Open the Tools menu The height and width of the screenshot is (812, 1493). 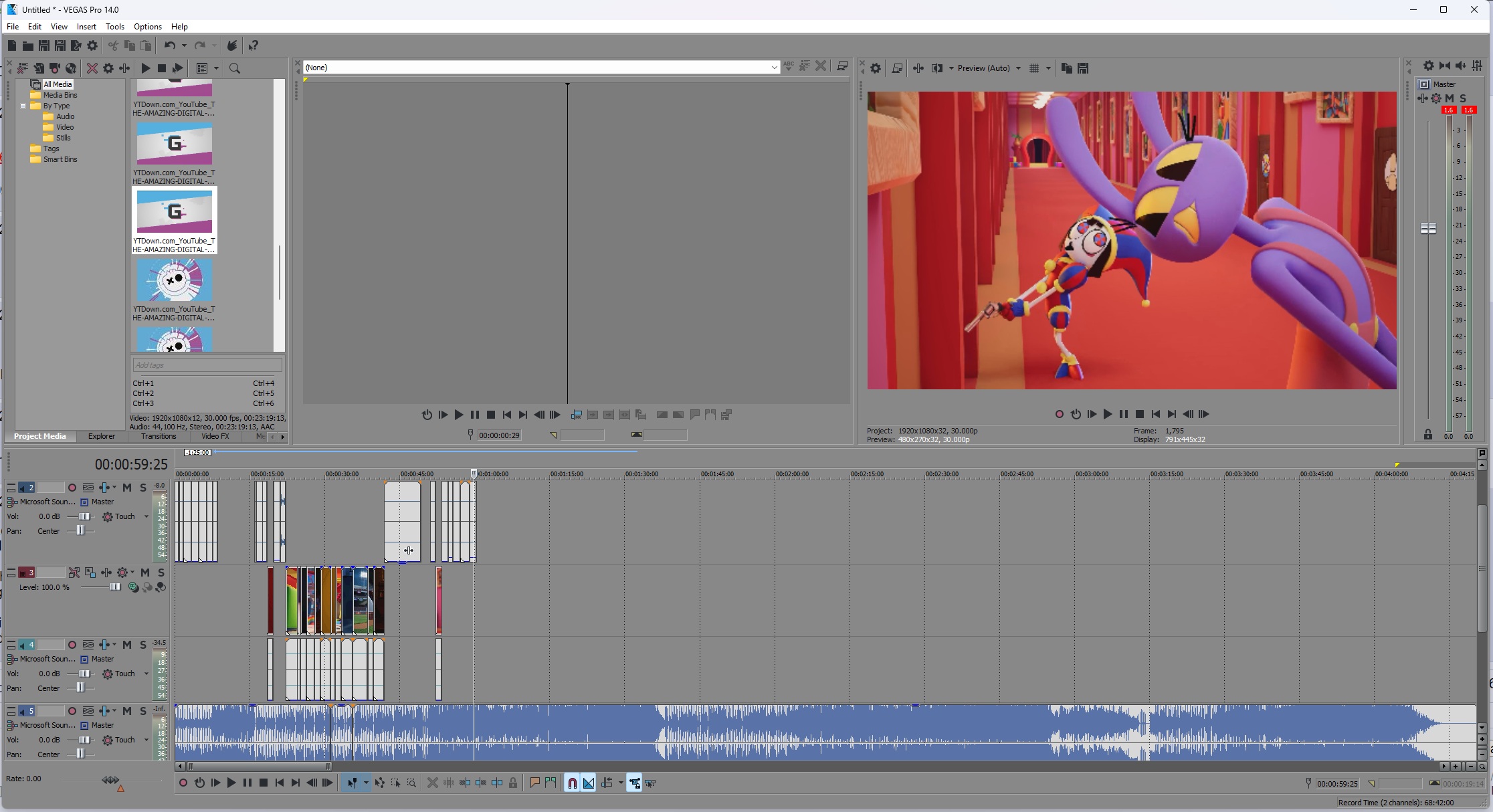pyautogui.click(x=114, y=27)
